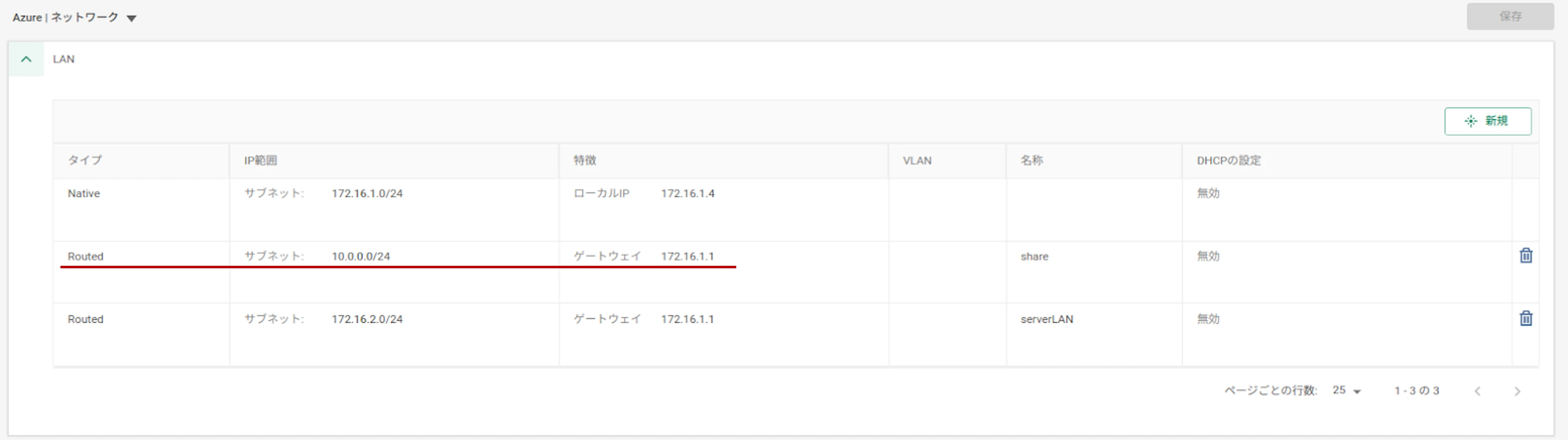Image resolution: width=1568 pixels, height=440 pixels.
Task: Open the Azure | ネットワーク dropdown
Action: pyautogui.click(x=131, y=18)
